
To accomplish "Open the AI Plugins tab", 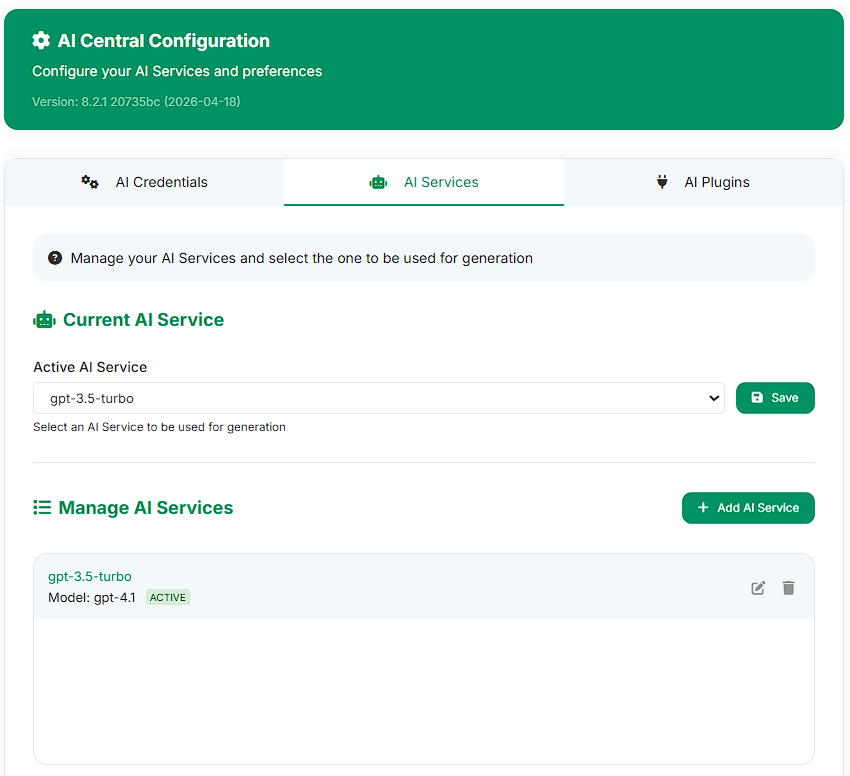I will tap(703, 182).
